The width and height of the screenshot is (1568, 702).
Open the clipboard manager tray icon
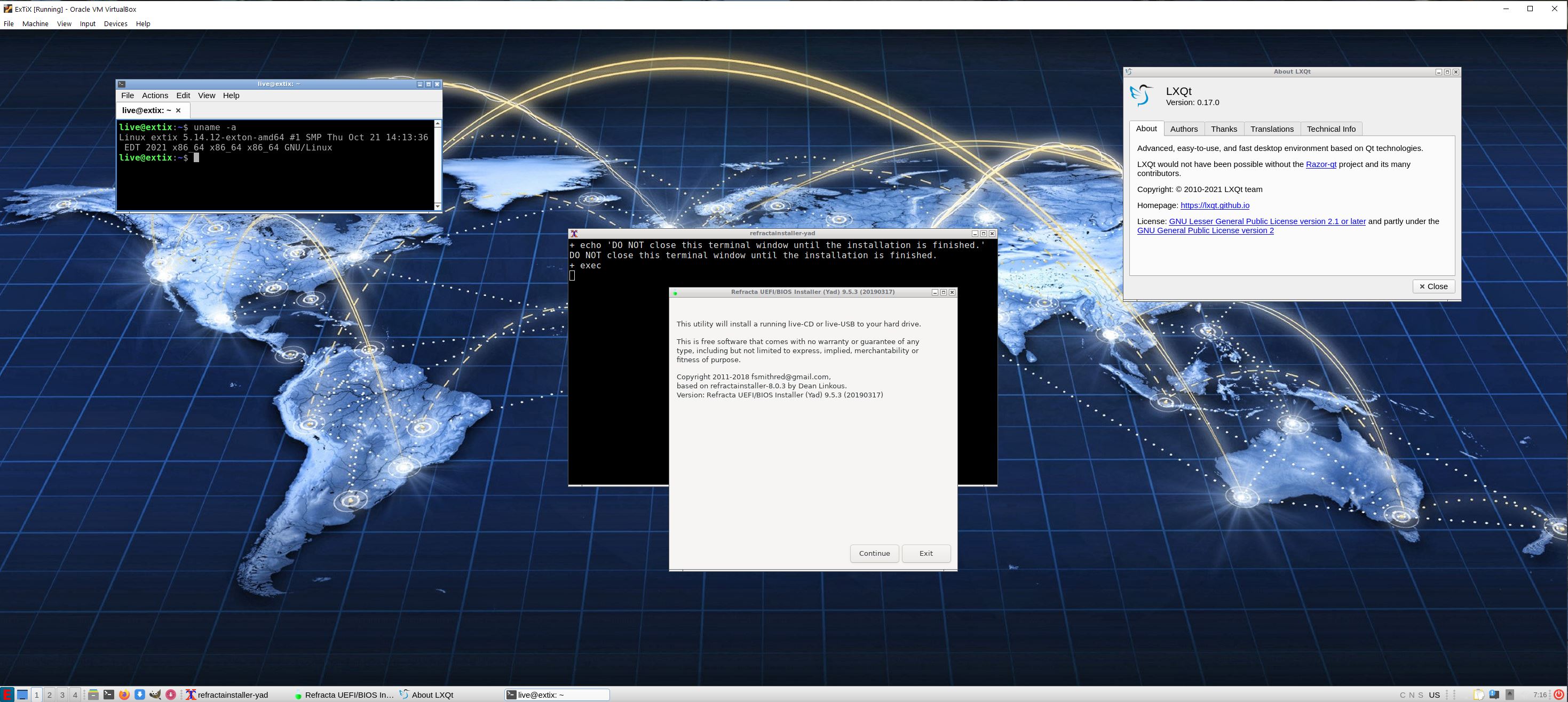pyautogui.click(x=1479, y=695)
